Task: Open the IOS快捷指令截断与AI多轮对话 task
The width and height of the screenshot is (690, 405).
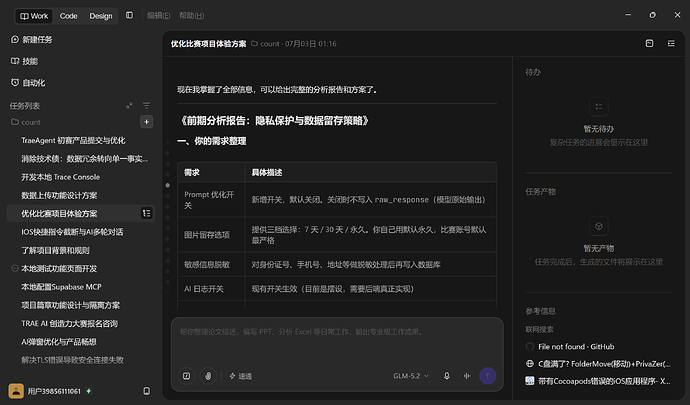Action: pyautogui.click(x=72, y=232)
